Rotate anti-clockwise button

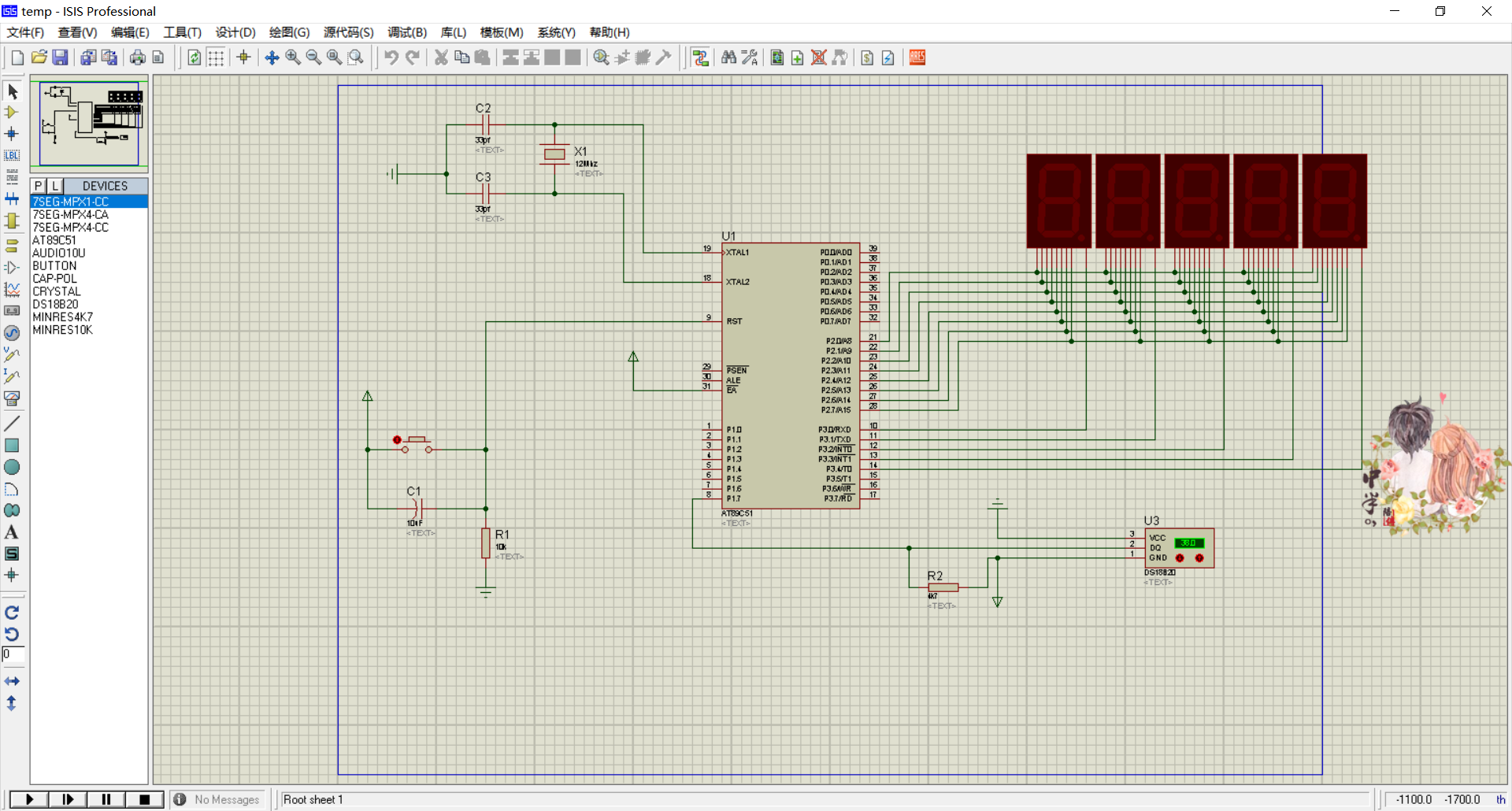12,634
